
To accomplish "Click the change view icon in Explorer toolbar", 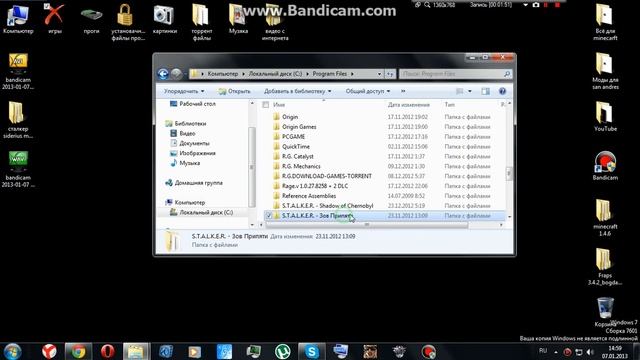I will pyautogui.click(x=460, y=91).
